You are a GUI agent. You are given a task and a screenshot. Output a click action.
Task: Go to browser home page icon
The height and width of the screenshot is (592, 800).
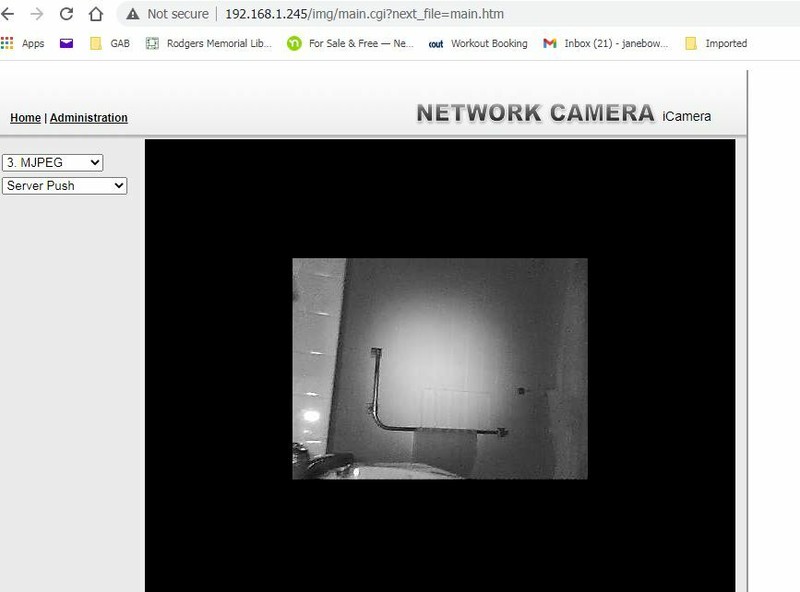click(96, 14)
